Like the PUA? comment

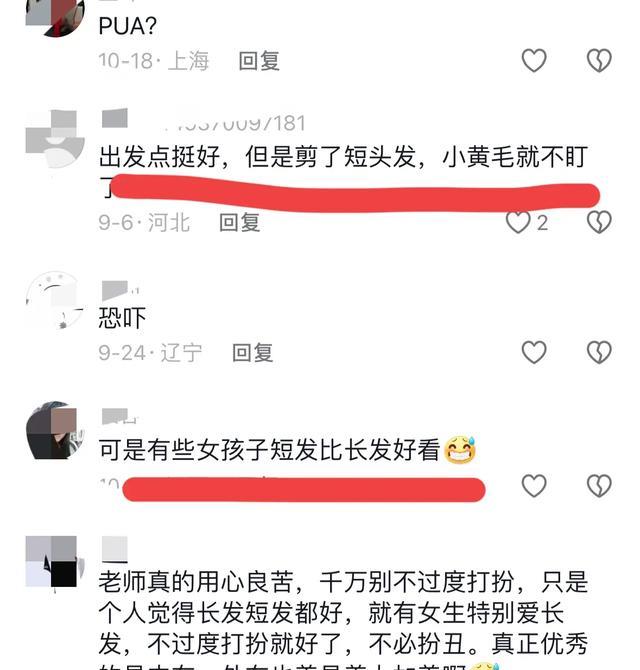coord(534,60)
